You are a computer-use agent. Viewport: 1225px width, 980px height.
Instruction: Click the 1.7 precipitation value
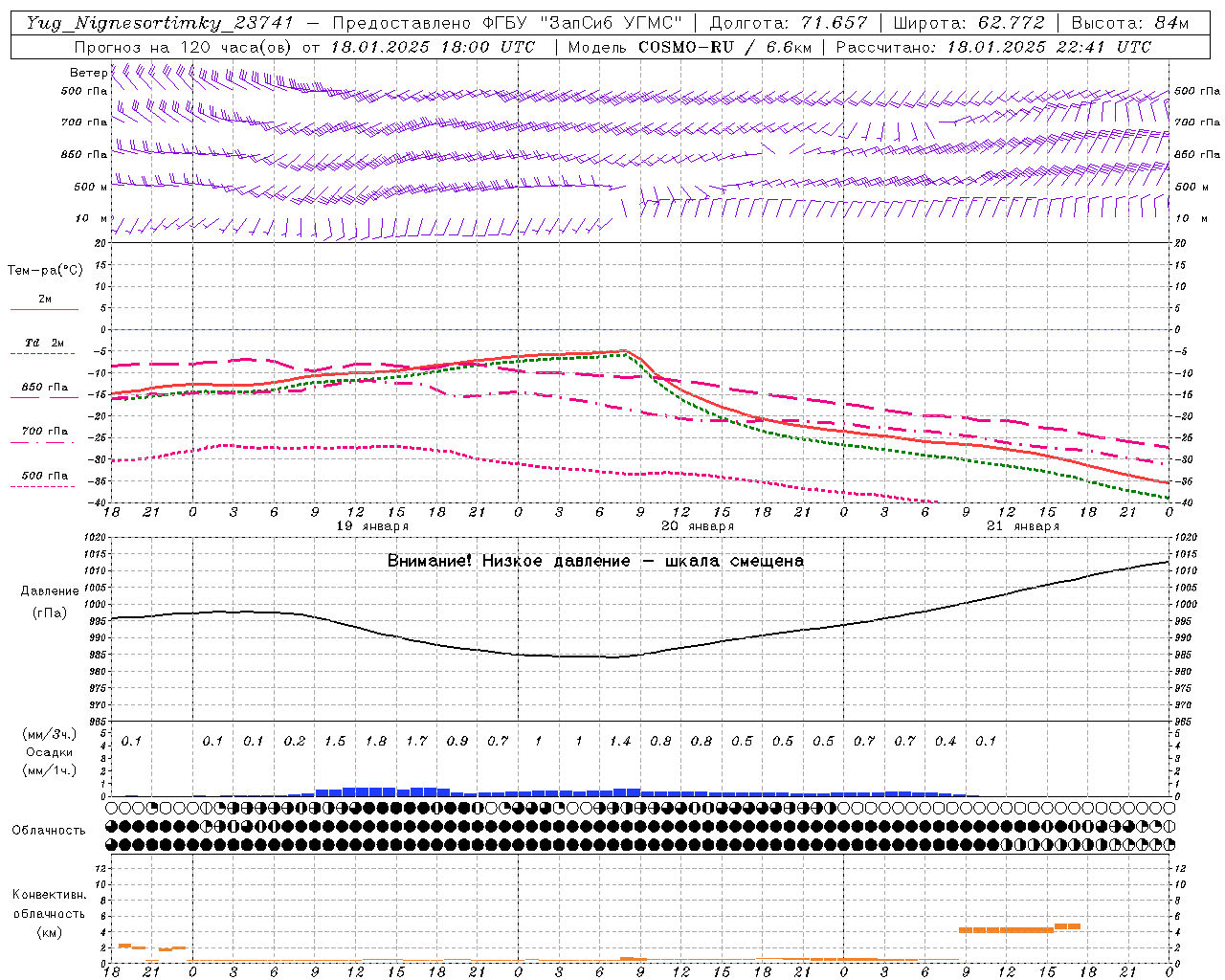(416, 741)
